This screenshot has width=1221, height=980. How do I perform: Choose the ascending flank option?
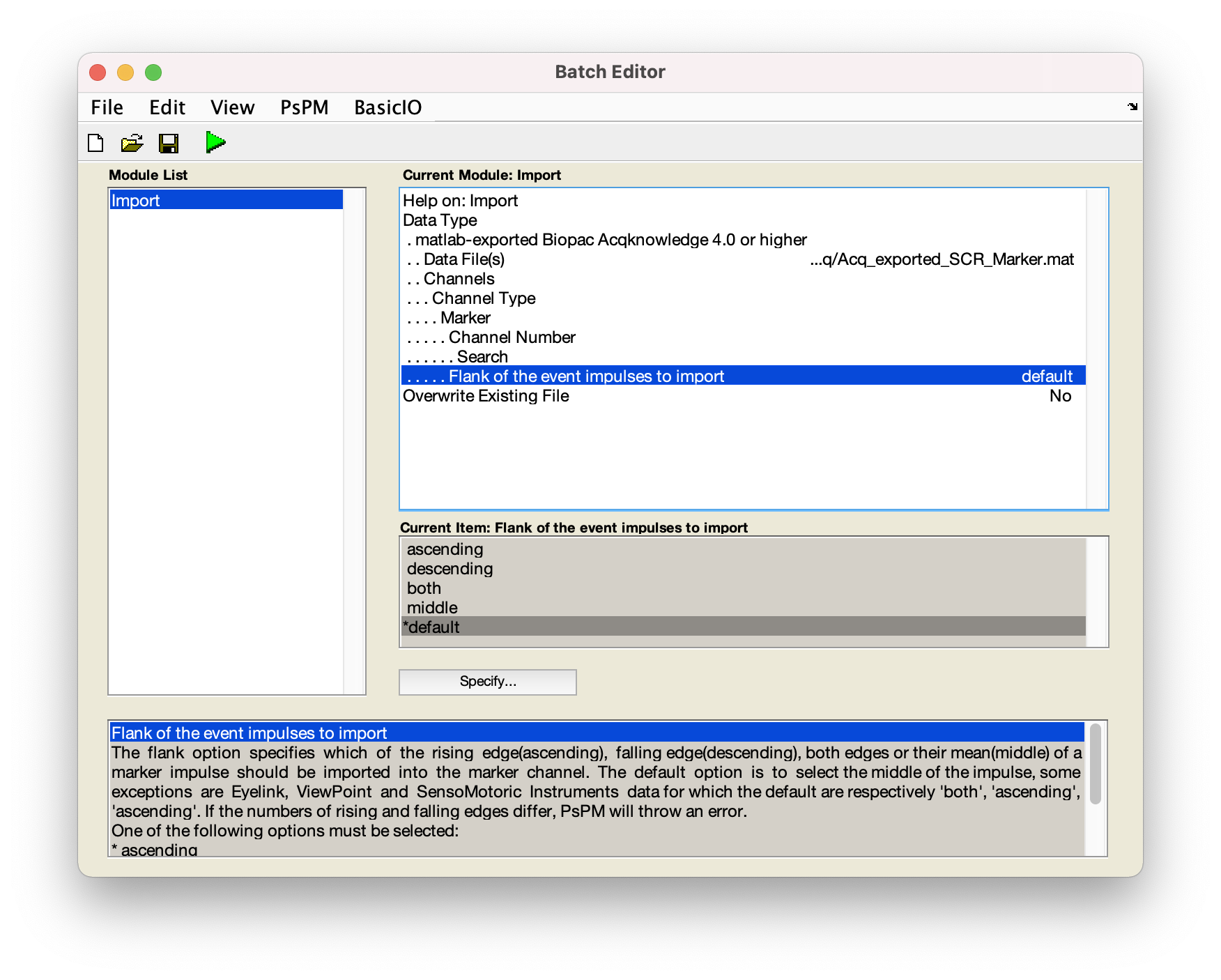(x=445, y=549)
